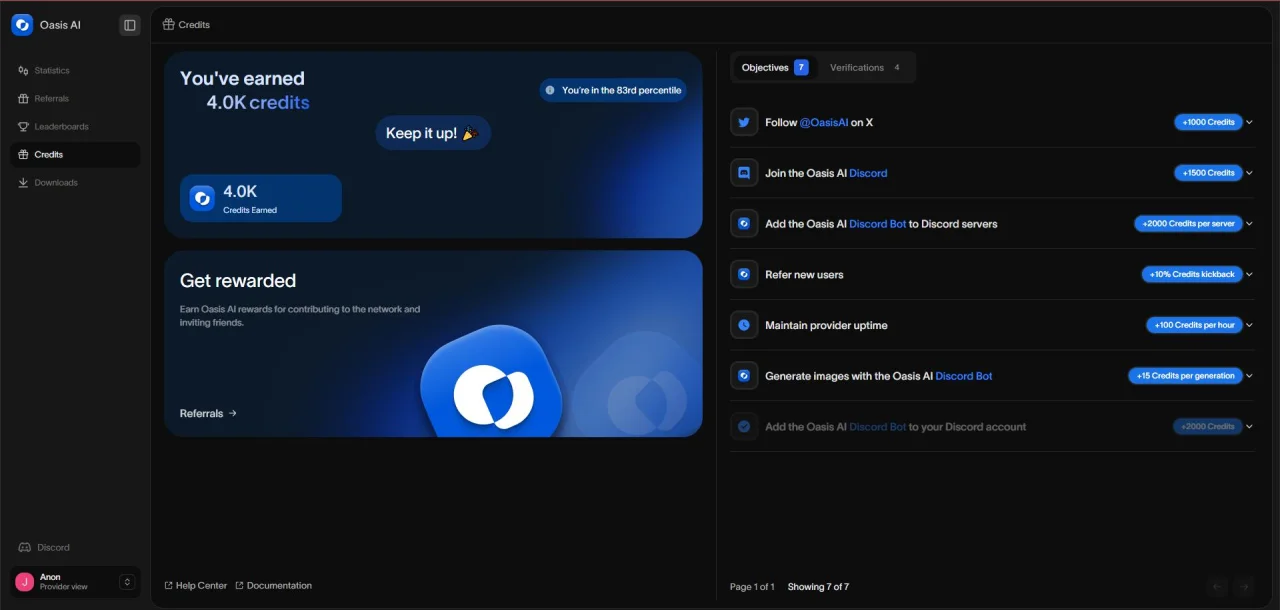Click the info icon in percentile badge
Screen dimensions: 1280x610
550,90
